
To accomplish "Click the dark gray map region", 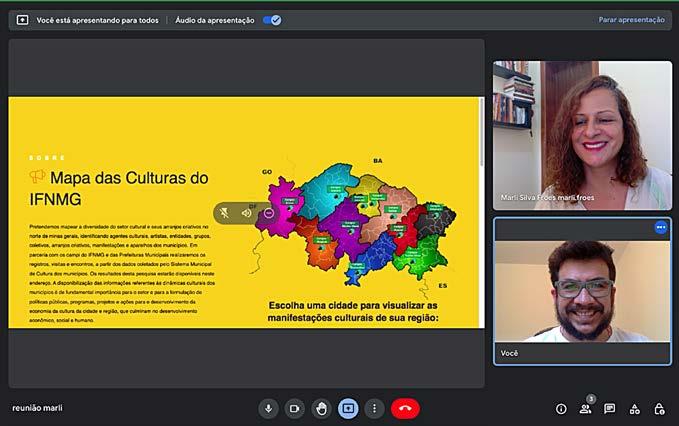I will pyautogui.click(x=435, y=219).
